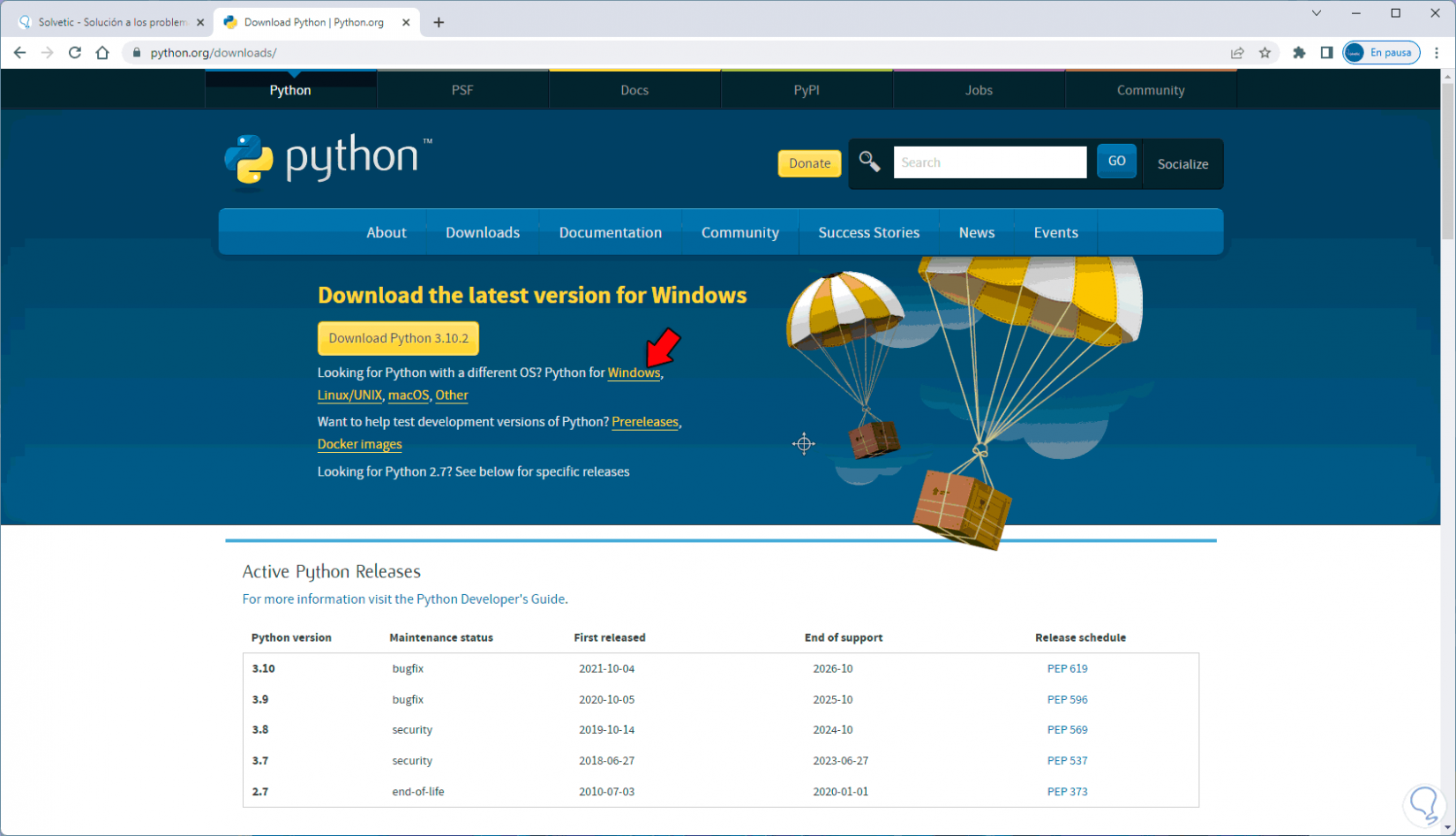Select the 3.10 version cell
1456x836 pixels.
(x=263, y=668)
